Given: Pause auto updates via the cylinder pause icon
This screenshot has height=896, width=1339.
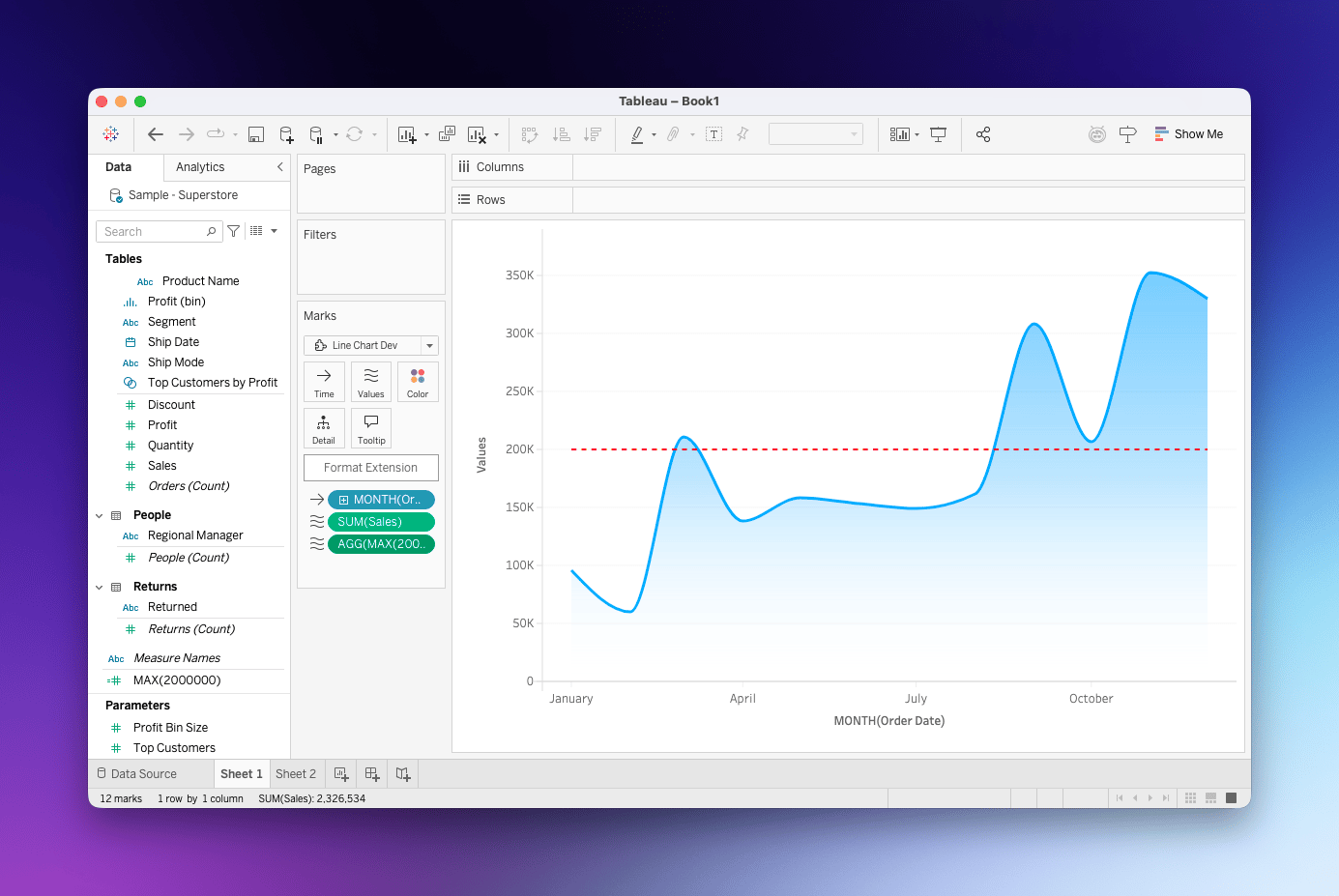Looking at the screenshot, I should pyautogui.click(x=316, y=134).
